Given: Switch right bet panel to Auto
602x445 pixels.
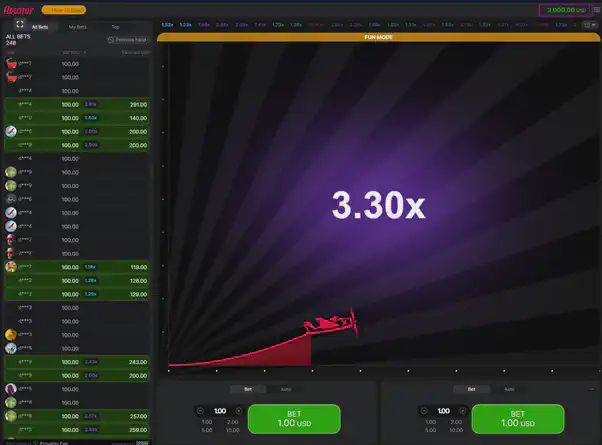Looking at the screenshot, I should [x=508, y=389].
